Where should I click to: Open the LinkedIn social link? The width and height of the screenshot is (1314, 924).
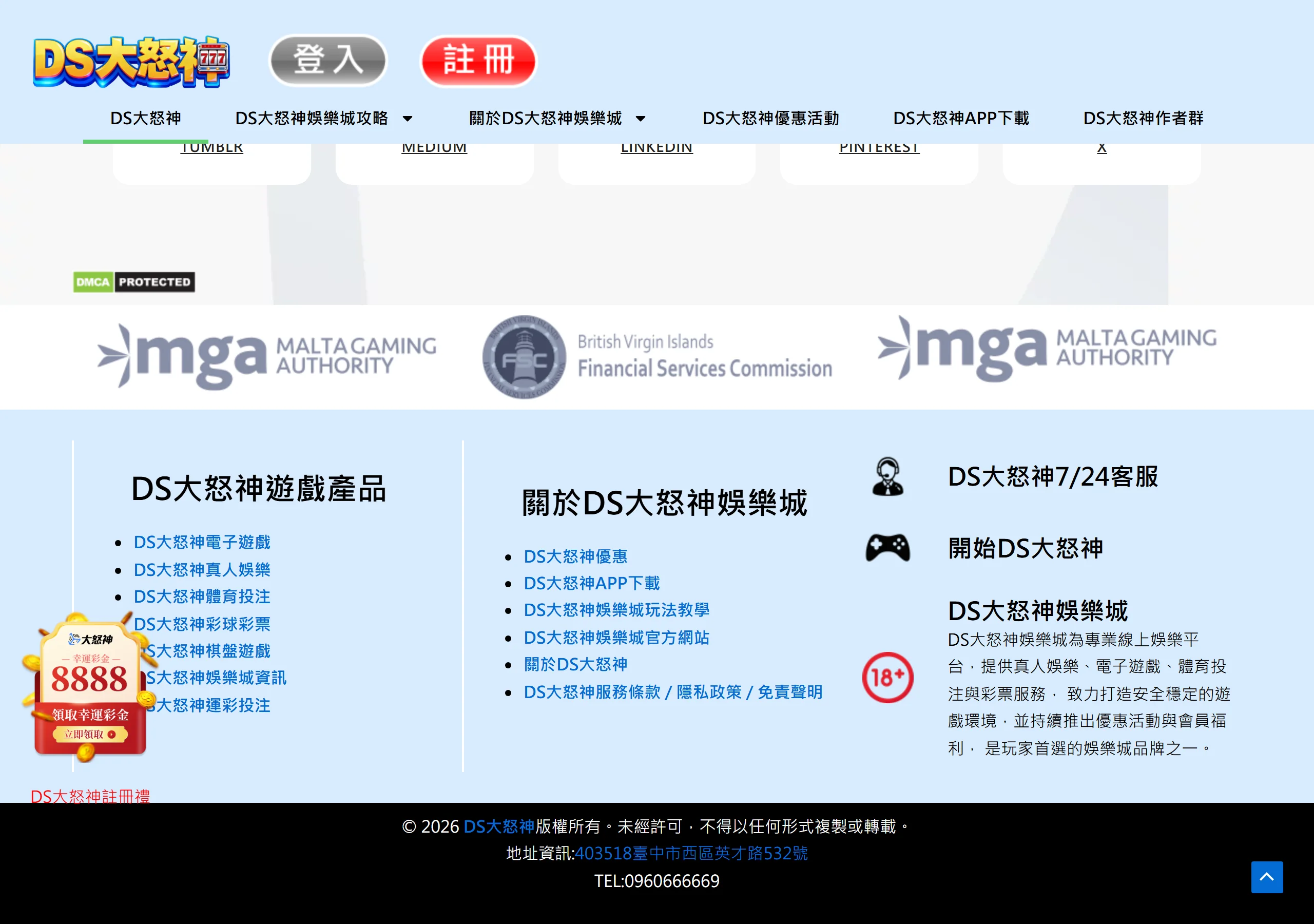(x=657, y=148)
